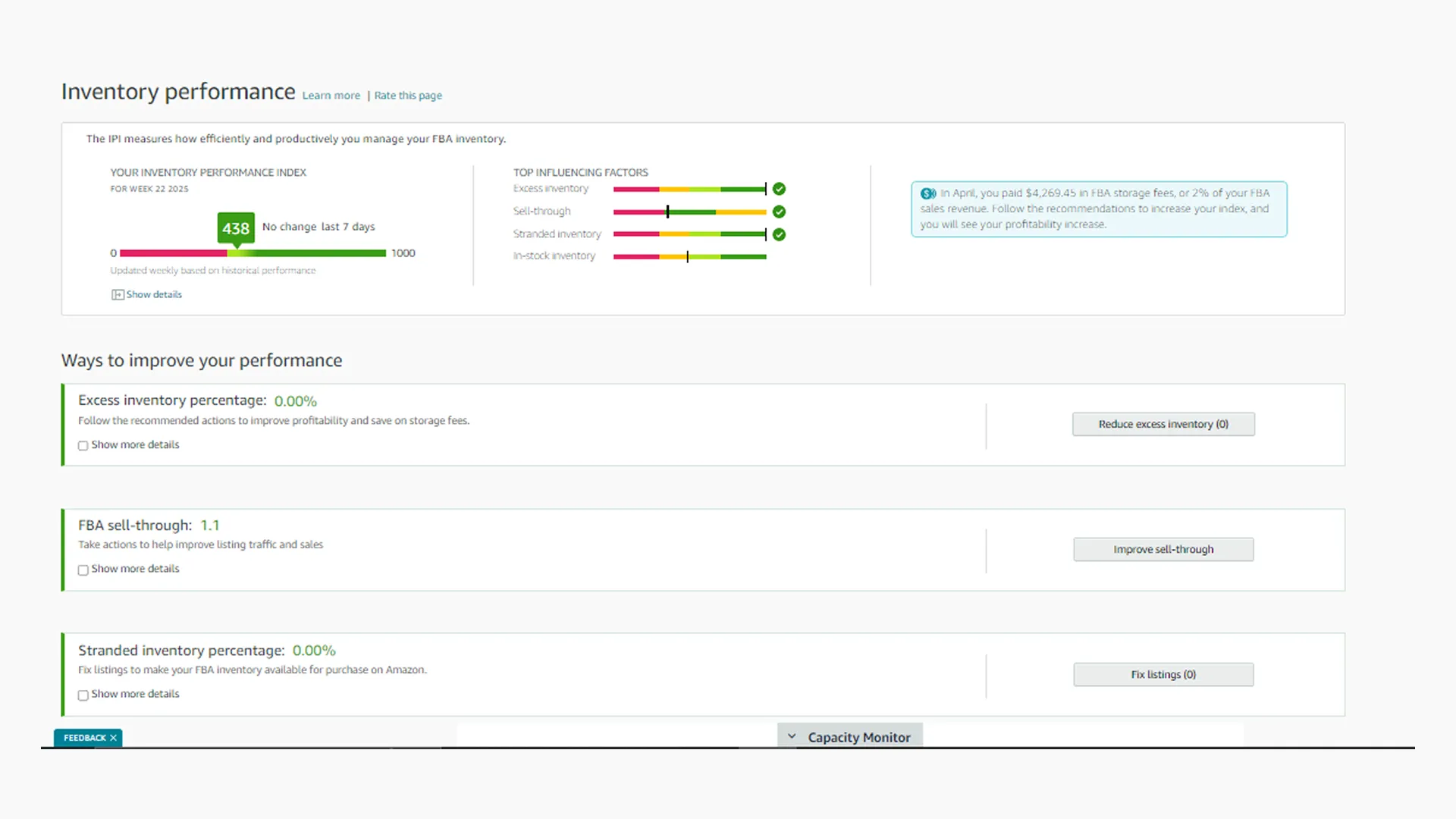Click the Feedback tab label
This screenshot has width=1456, height=819.
click(x=84, y=738)
